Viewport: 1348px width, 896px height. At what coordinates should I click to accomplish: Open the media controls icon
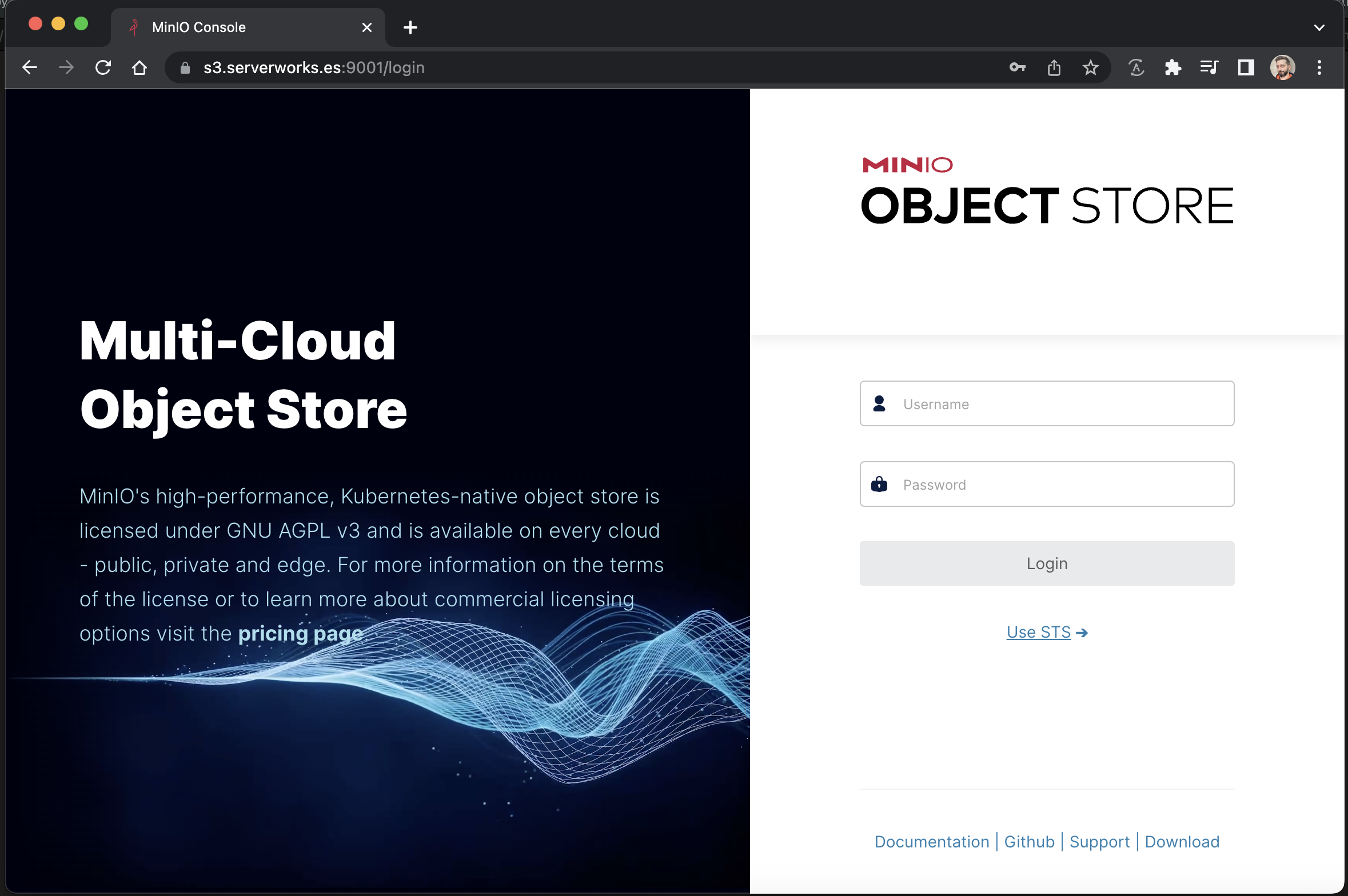coord(1209,67)
